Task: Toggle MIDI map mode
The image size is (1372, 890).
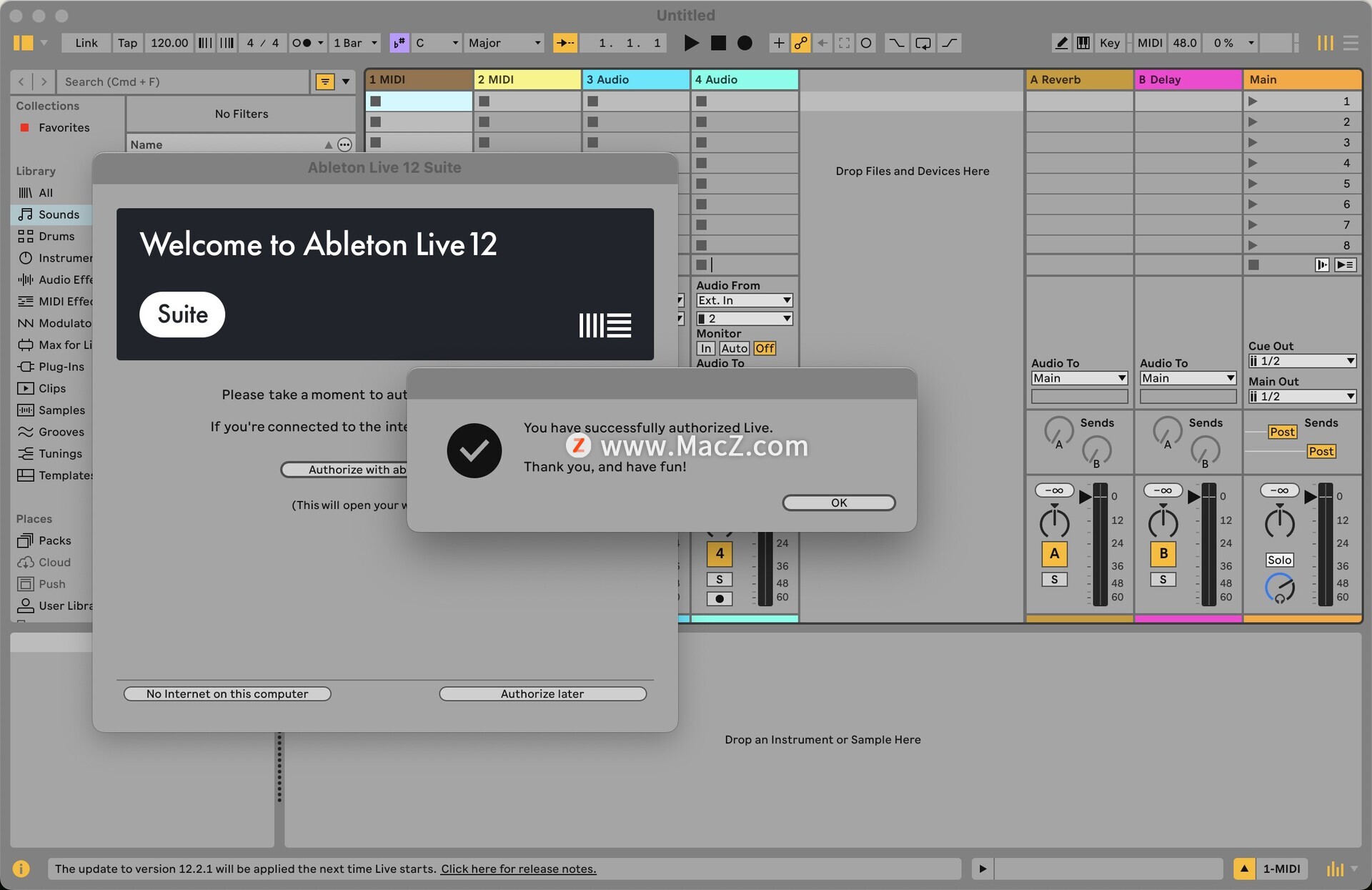Action: pos(1150,43)
